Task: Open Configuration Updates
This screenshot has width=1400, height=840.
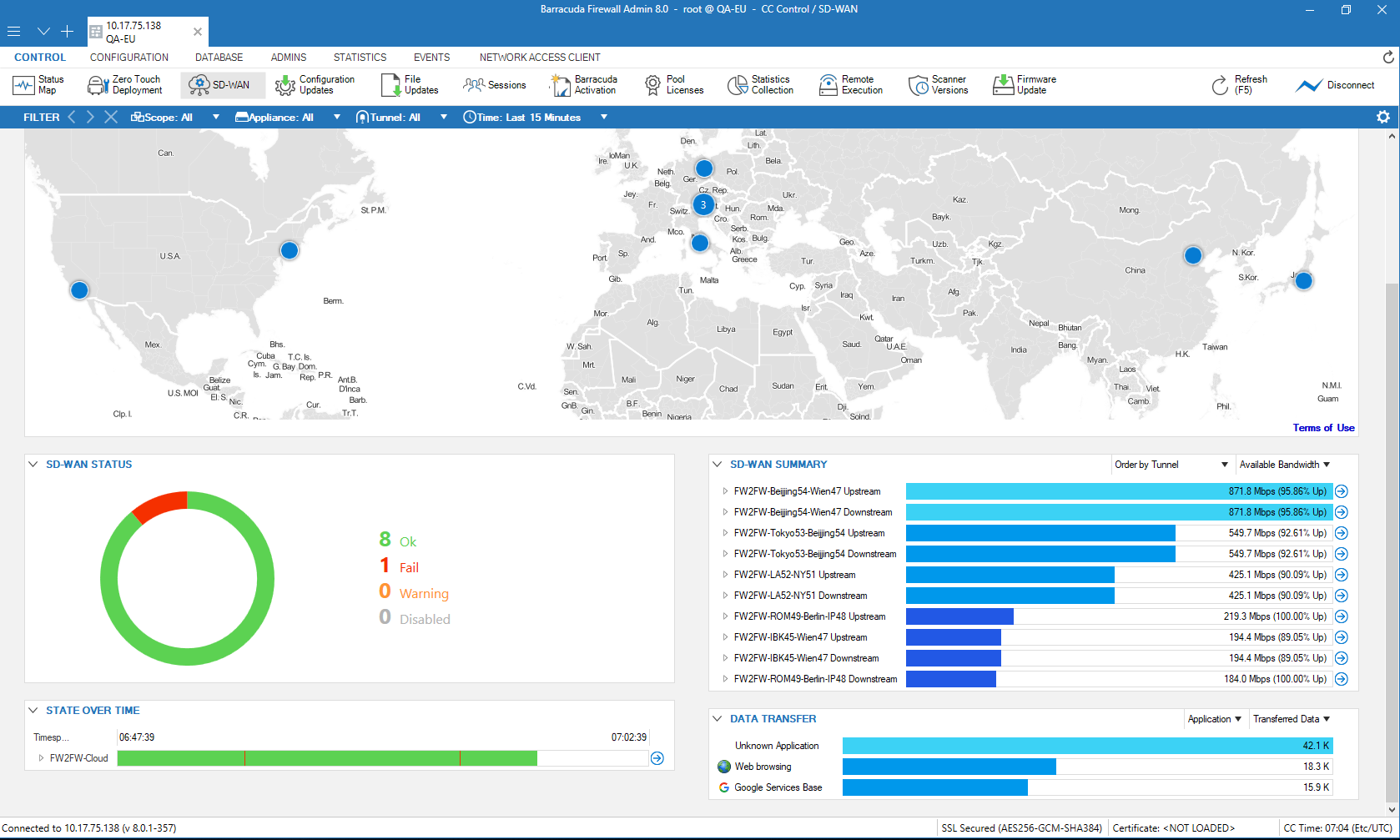Action: 315,85
